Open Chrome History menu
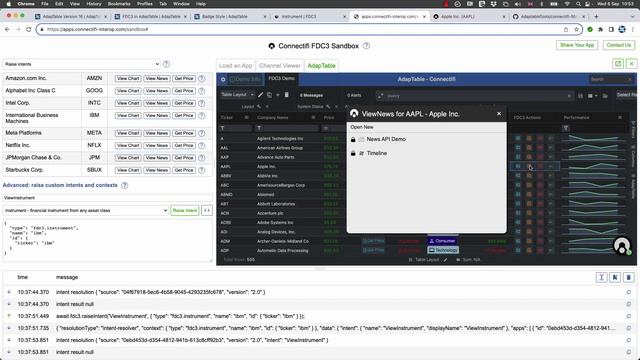The image size is (640, 360). pos(93,4)
